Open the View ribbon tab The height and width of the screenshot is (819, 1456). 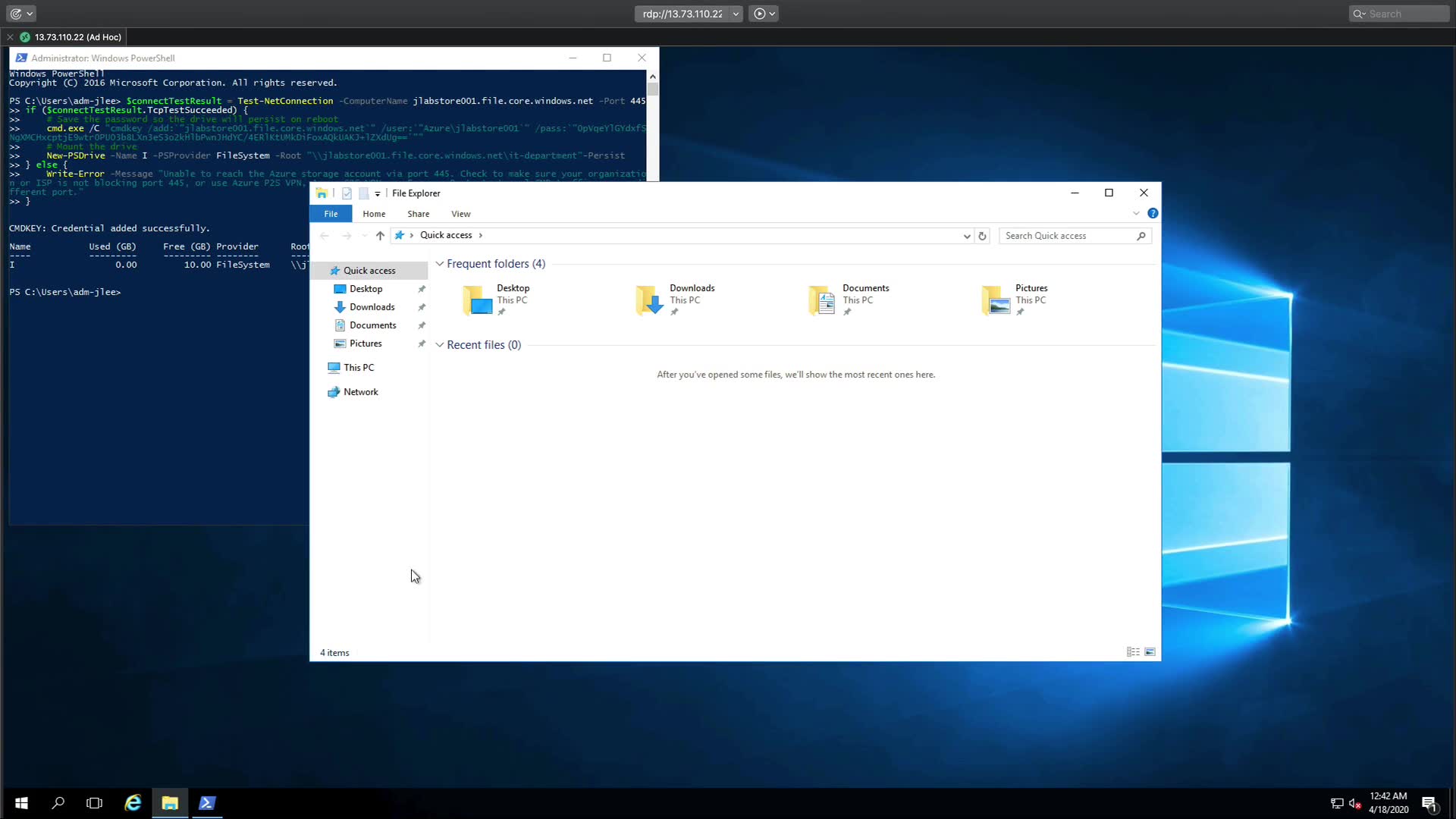pos(460,214)
